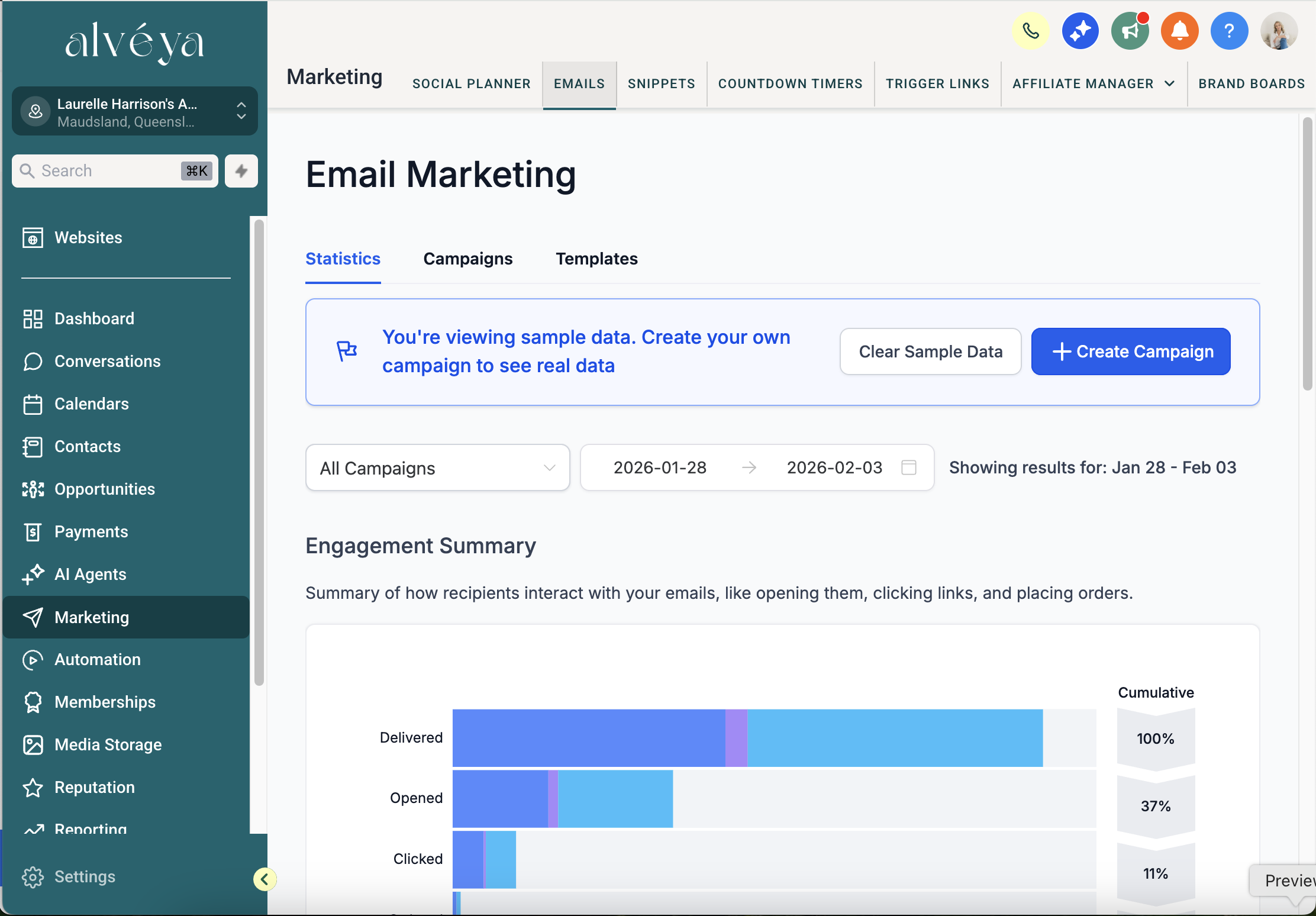
Task: Open Opportunities in the sidebar
Action: click(126, 489)
